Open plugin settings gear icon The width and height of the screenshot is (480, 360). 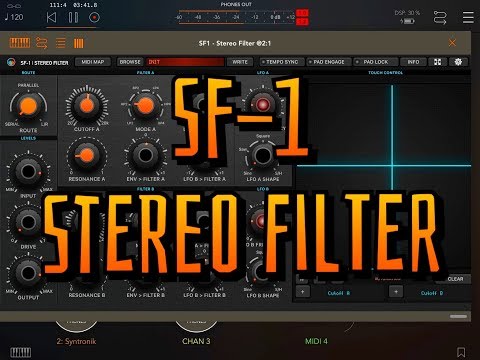click(x=458, y=62)
